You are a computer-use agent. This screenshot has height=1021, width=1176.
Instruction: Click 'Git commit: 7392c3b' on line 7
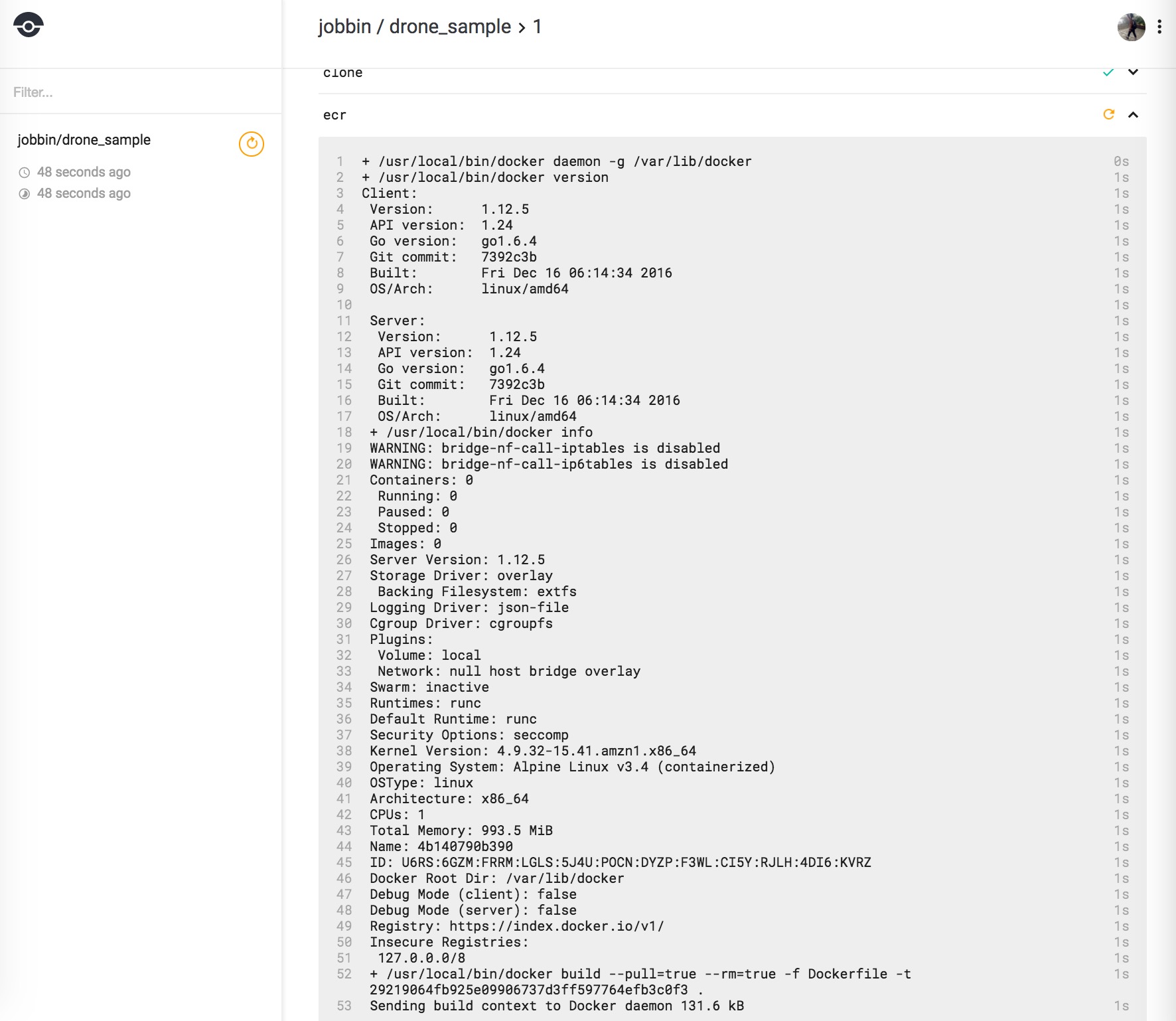coord(453,257)
